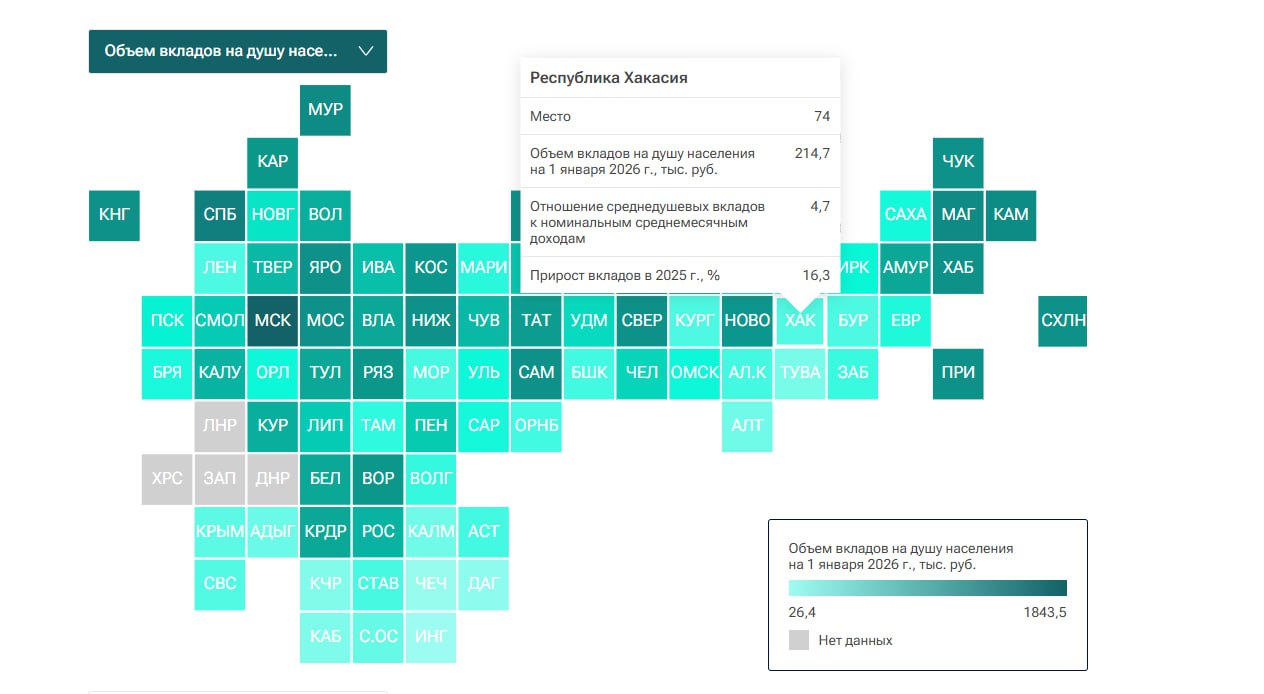Select the КАМ Kamchatka tile

pyautogui.click(x=1011, y=215)
